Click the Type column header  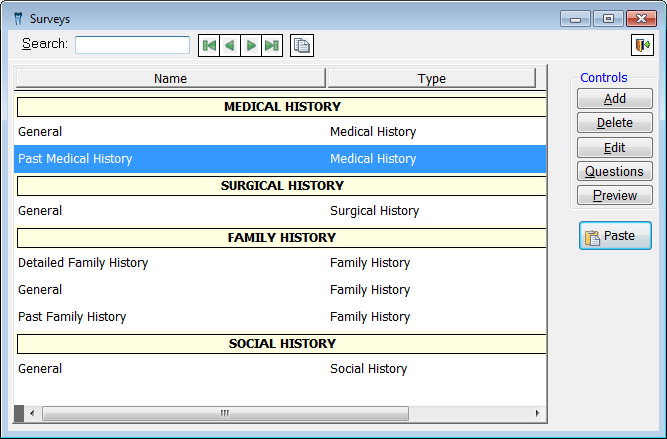431,78
